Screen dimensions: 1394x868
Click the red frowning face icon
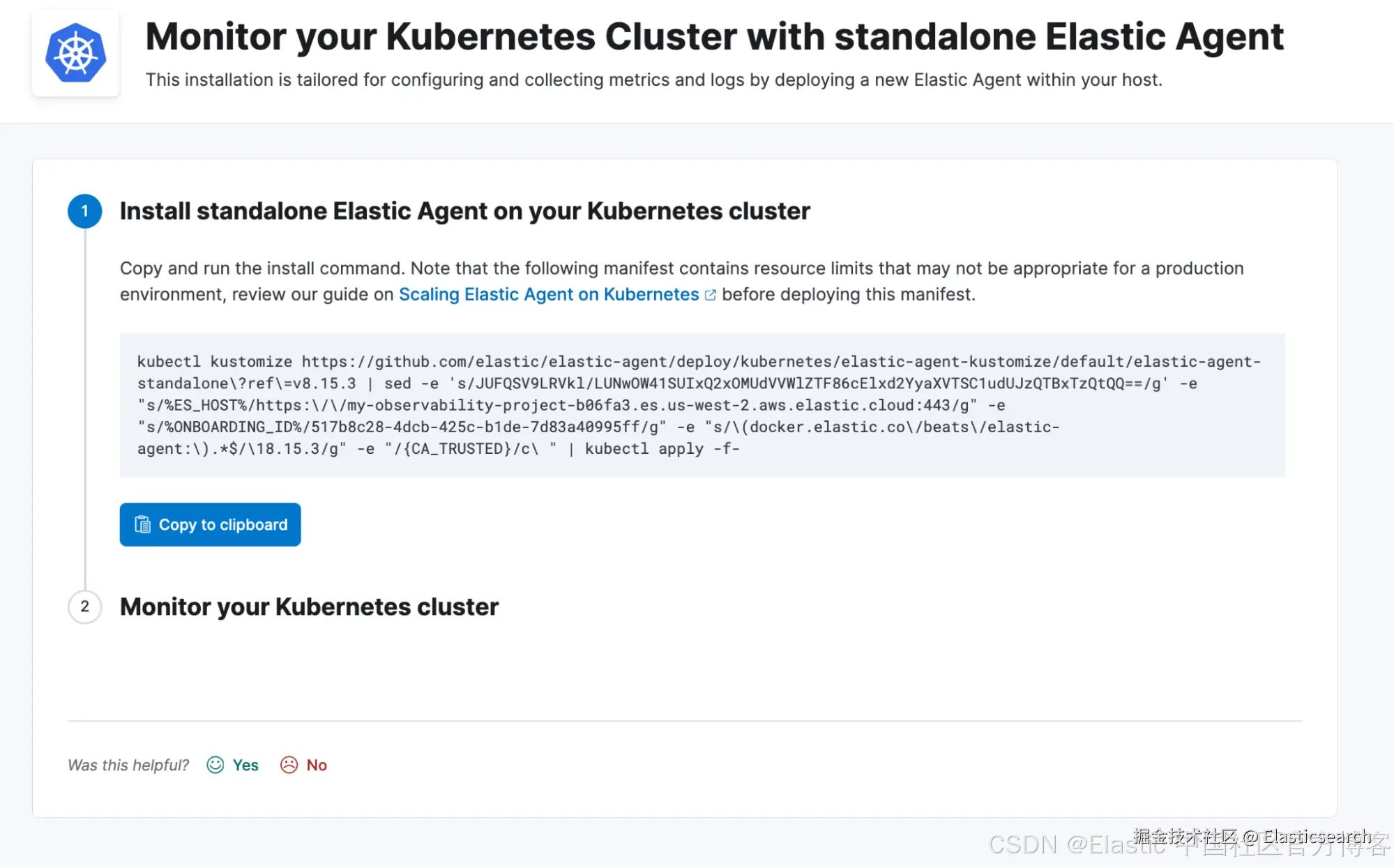tap(289, 765)
